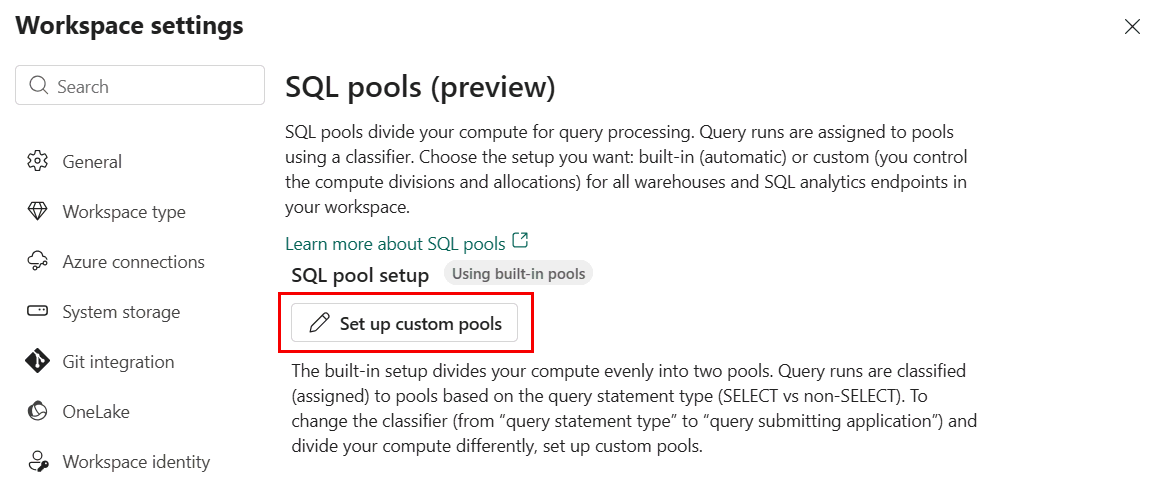The image size is (1170, 482).
Task: Click the System storage drive icon
Action: click(37, 311)
